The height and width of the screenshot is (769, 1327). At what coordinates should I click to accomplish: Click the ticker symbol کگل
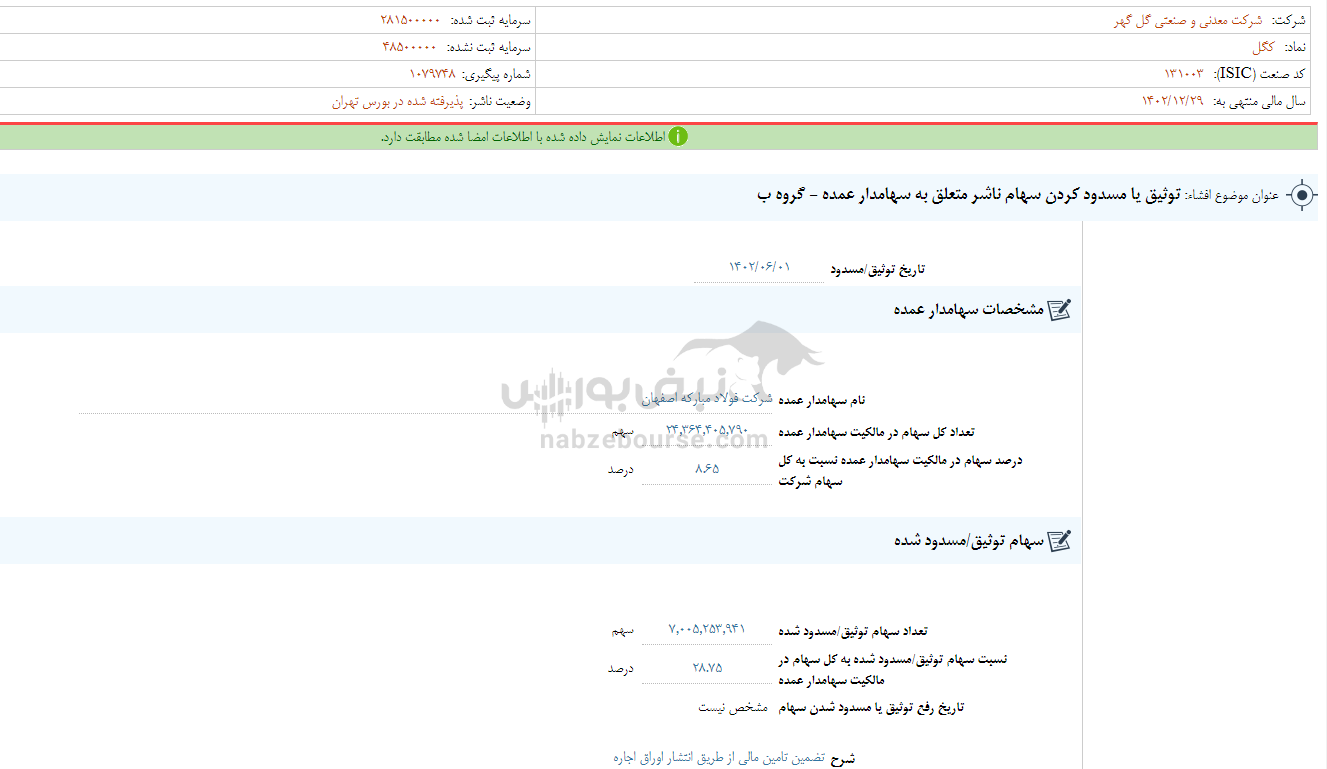point(1263,47)
